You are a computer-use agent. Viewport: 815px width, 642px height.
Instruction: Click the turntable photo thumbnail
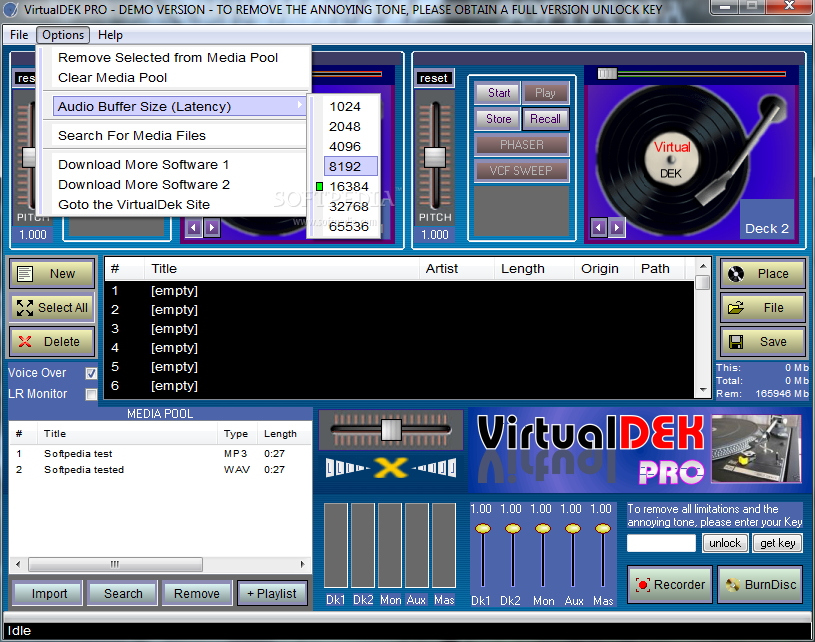[756, 449]
